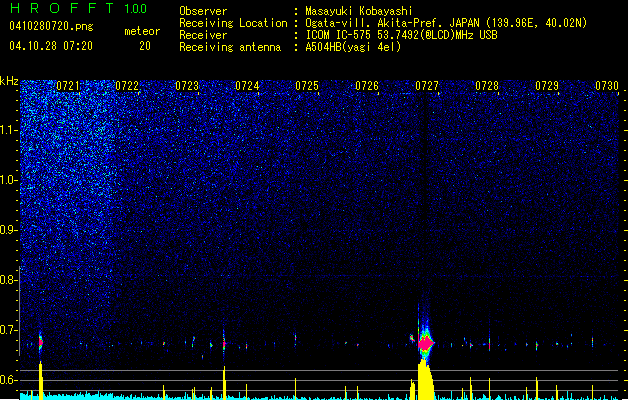This screenshot has width=629, height=400.
Task: Click the 0725 time marker
Action: [x=307, y=86]
